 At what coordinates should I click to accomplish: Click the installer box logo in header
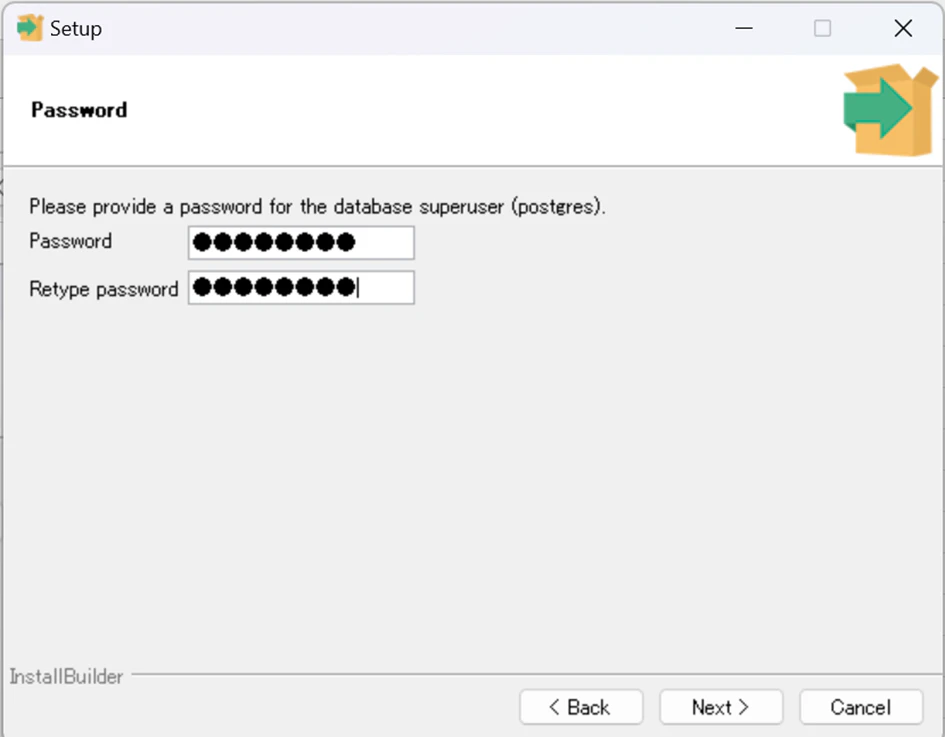(890, 110)
